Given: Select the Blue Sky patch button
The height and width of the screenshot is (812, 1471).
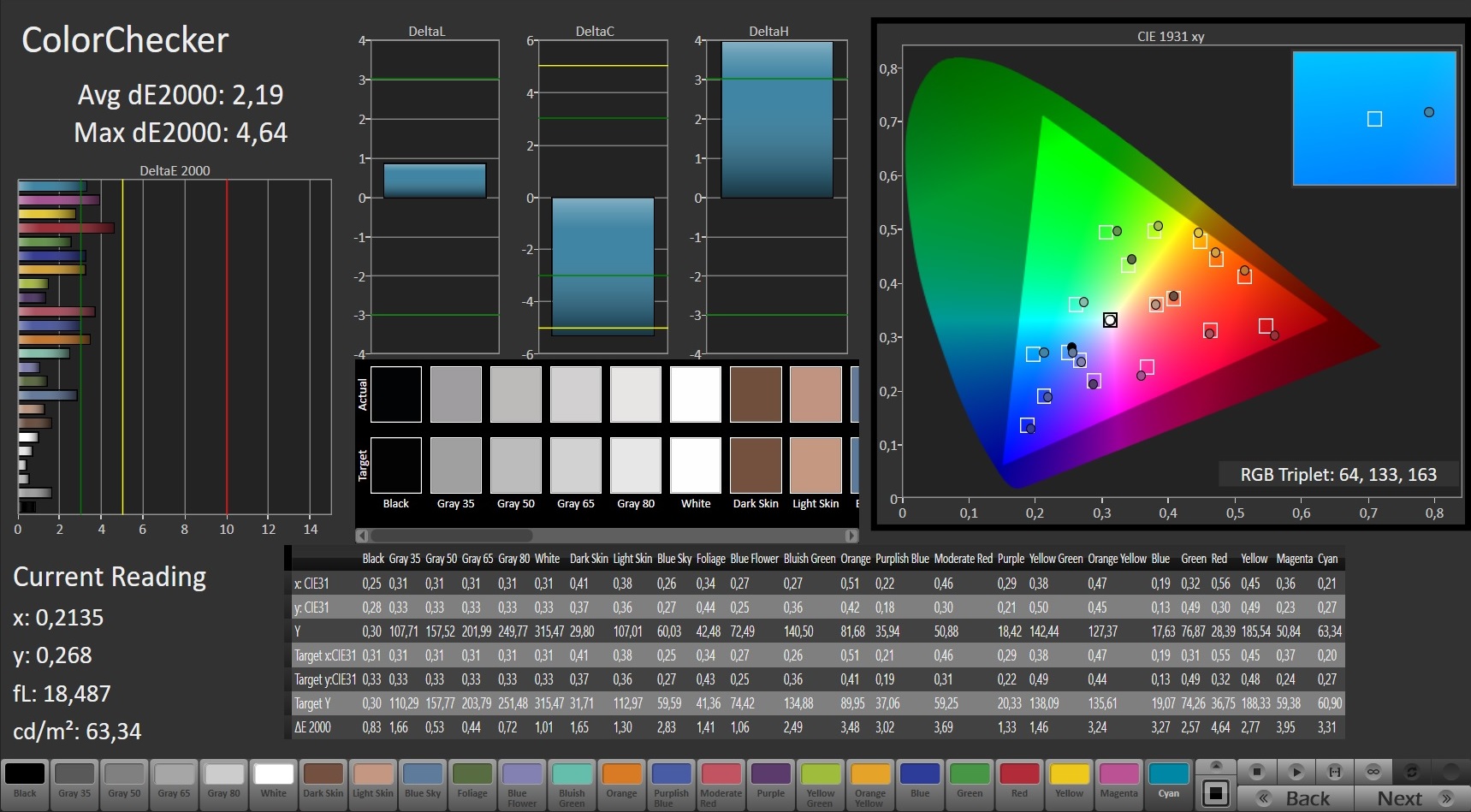Looking at the screenshot, I should (x=423, y=780).
